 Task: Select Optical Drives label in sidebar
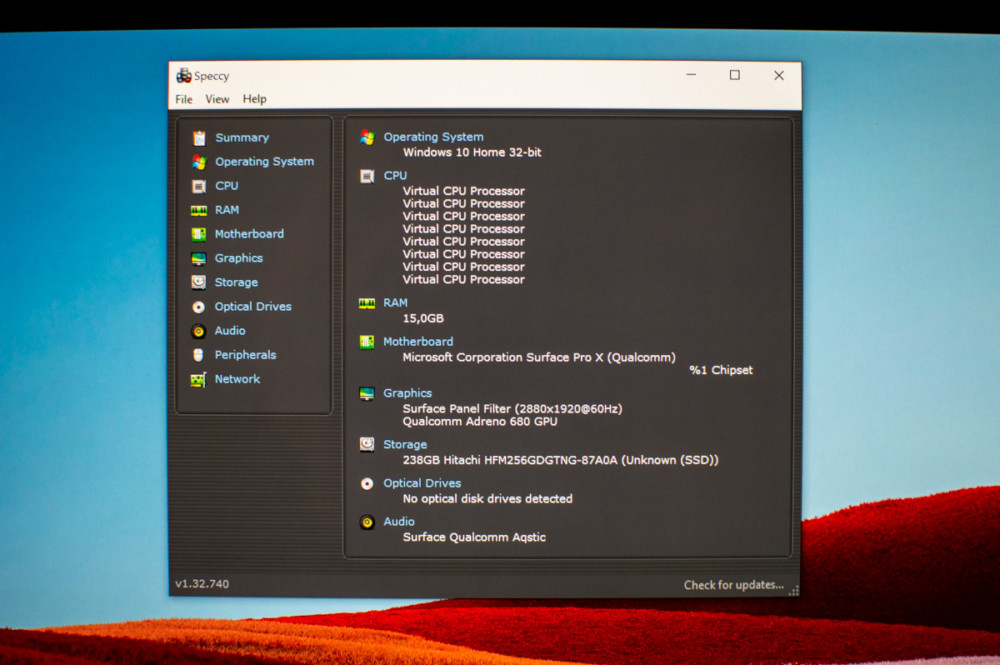[x=253, y=307]
